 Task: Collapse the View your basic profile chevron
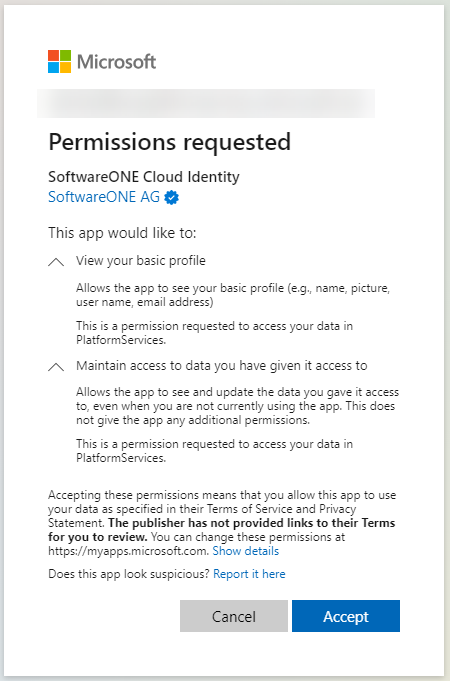[56, 262]
